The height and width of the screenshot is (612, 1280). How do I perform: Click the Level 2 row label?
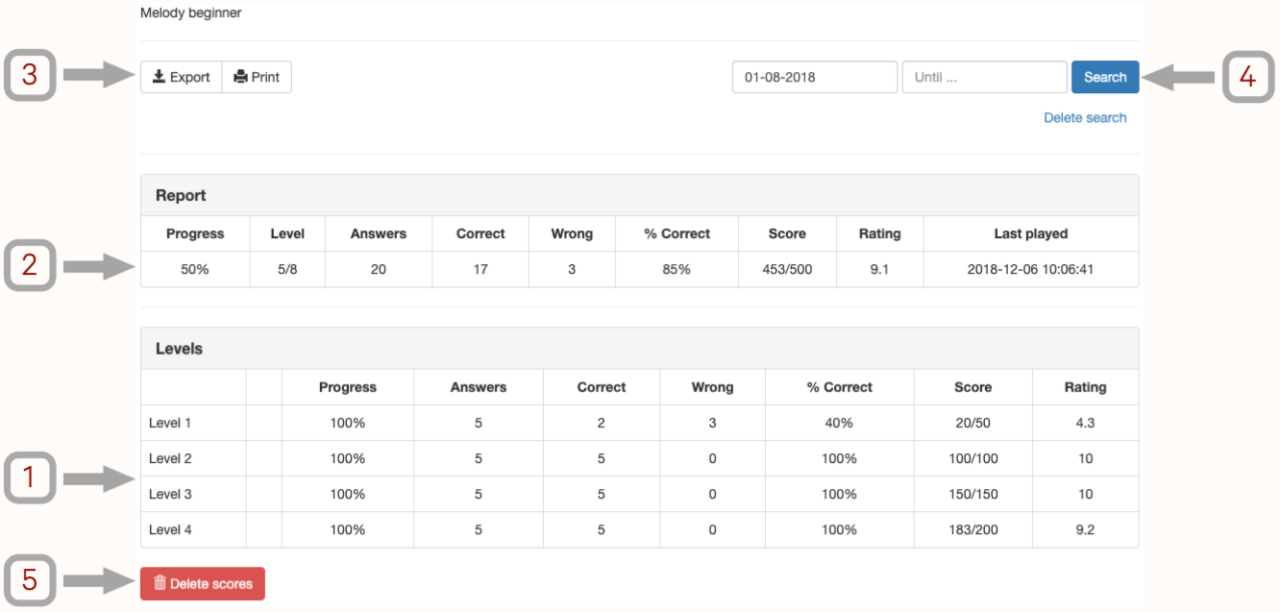click(170, 459)
